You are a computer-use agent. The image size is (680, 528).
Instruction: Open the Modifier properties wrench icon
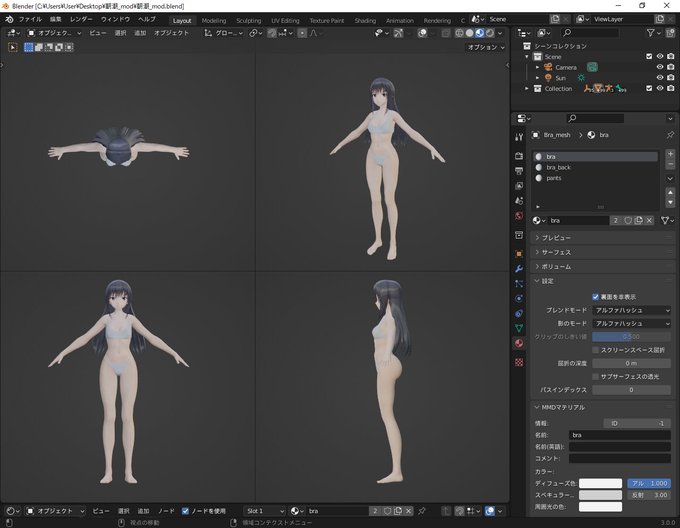[x=519, y=269]
